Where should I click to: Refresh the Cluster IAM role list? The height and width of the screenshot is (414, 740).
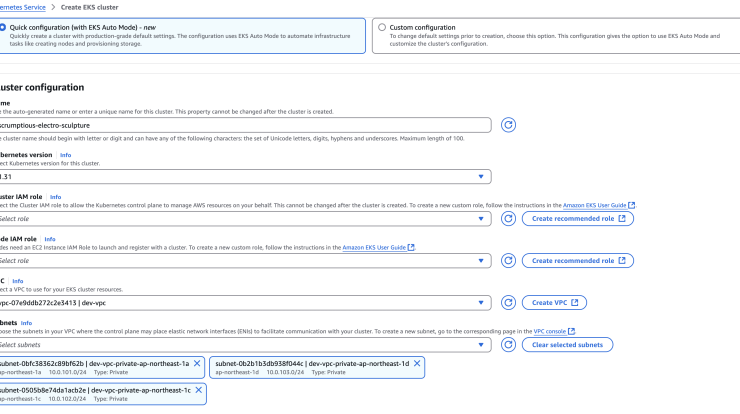[x=508, y=219]
